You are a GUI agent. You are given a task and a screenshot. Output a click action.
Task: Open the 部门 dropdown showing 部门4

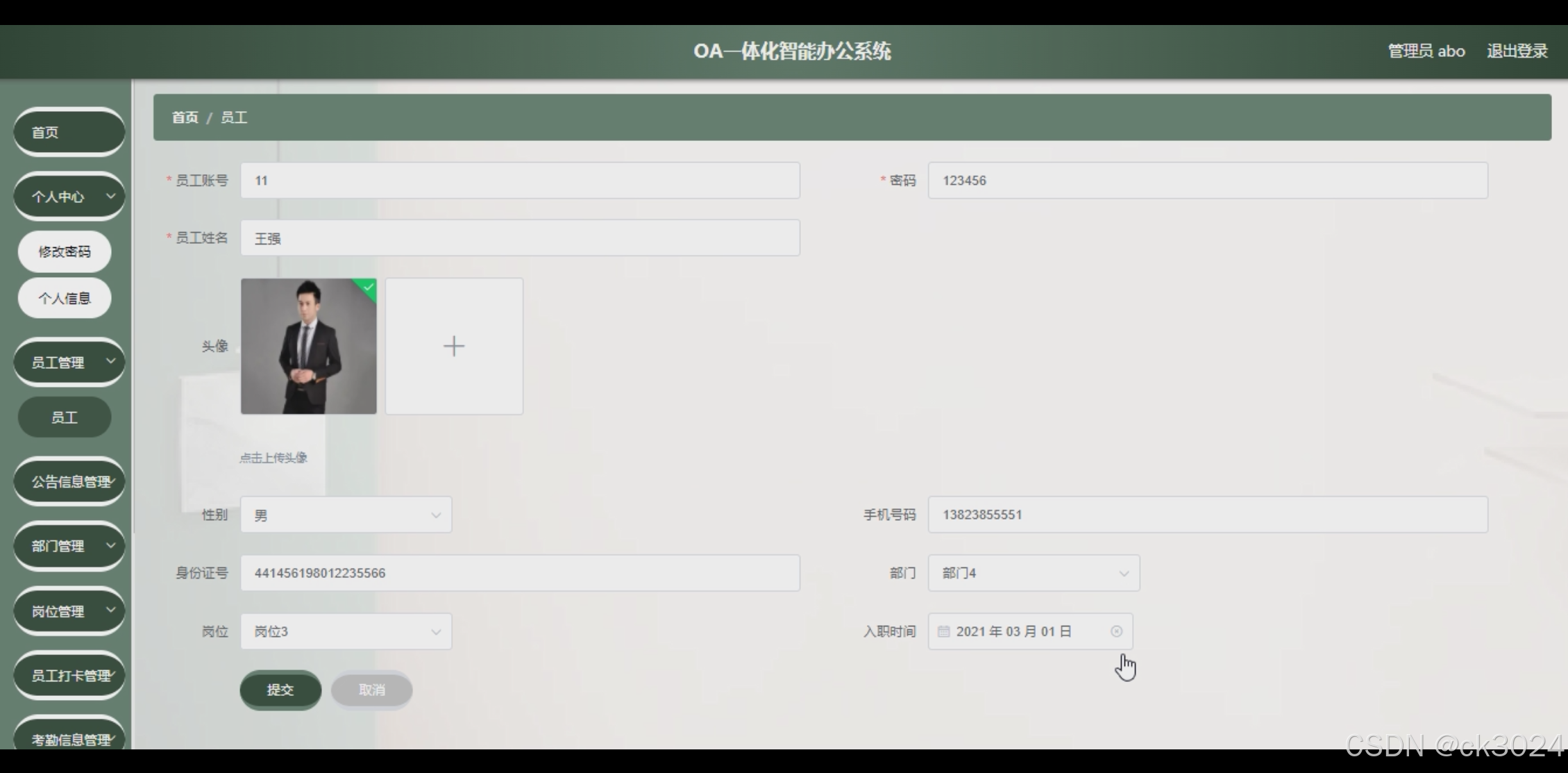(x=1033, y=572)
